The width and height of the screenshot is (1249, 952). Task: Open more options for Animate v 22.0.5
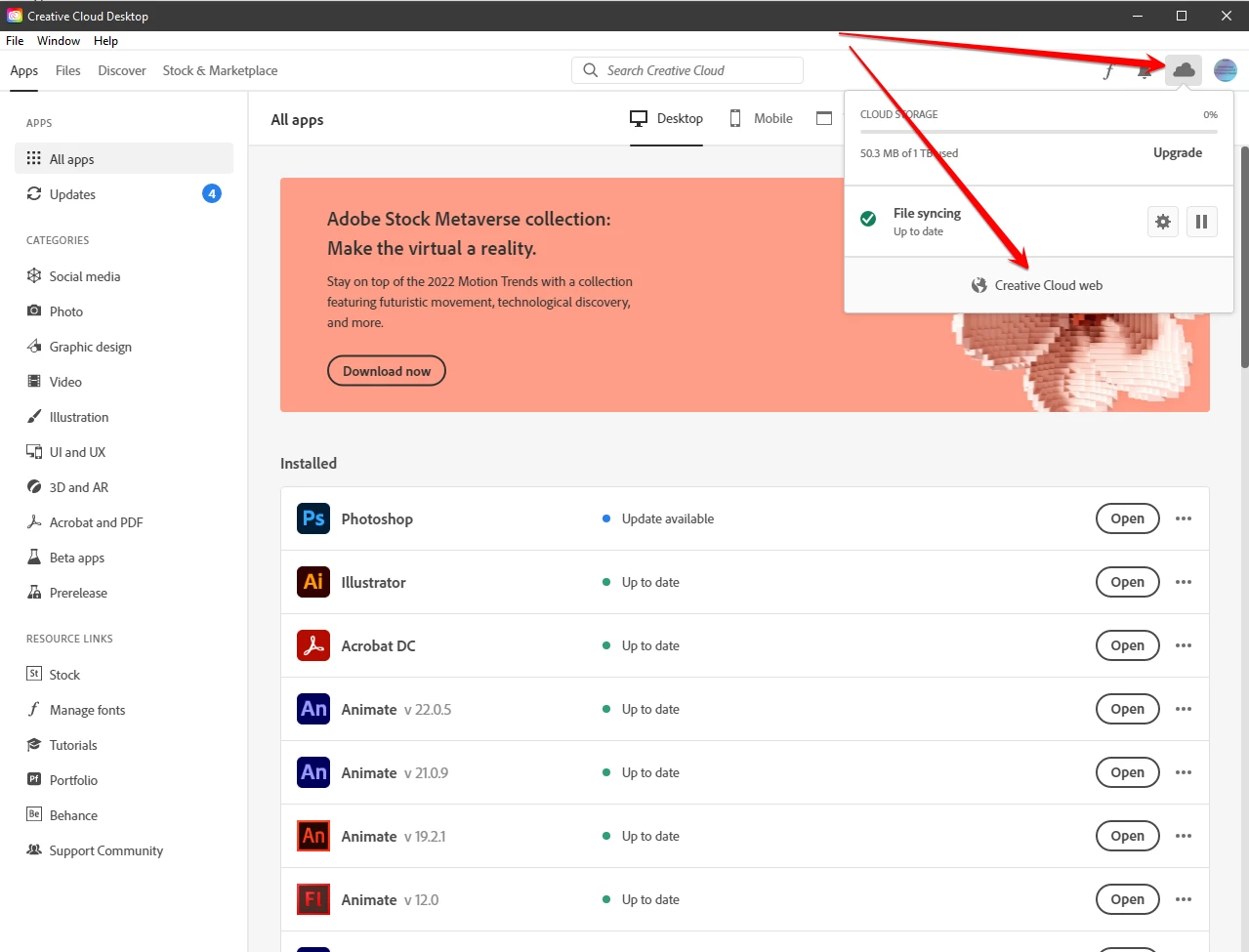(x=1184, y=709)
